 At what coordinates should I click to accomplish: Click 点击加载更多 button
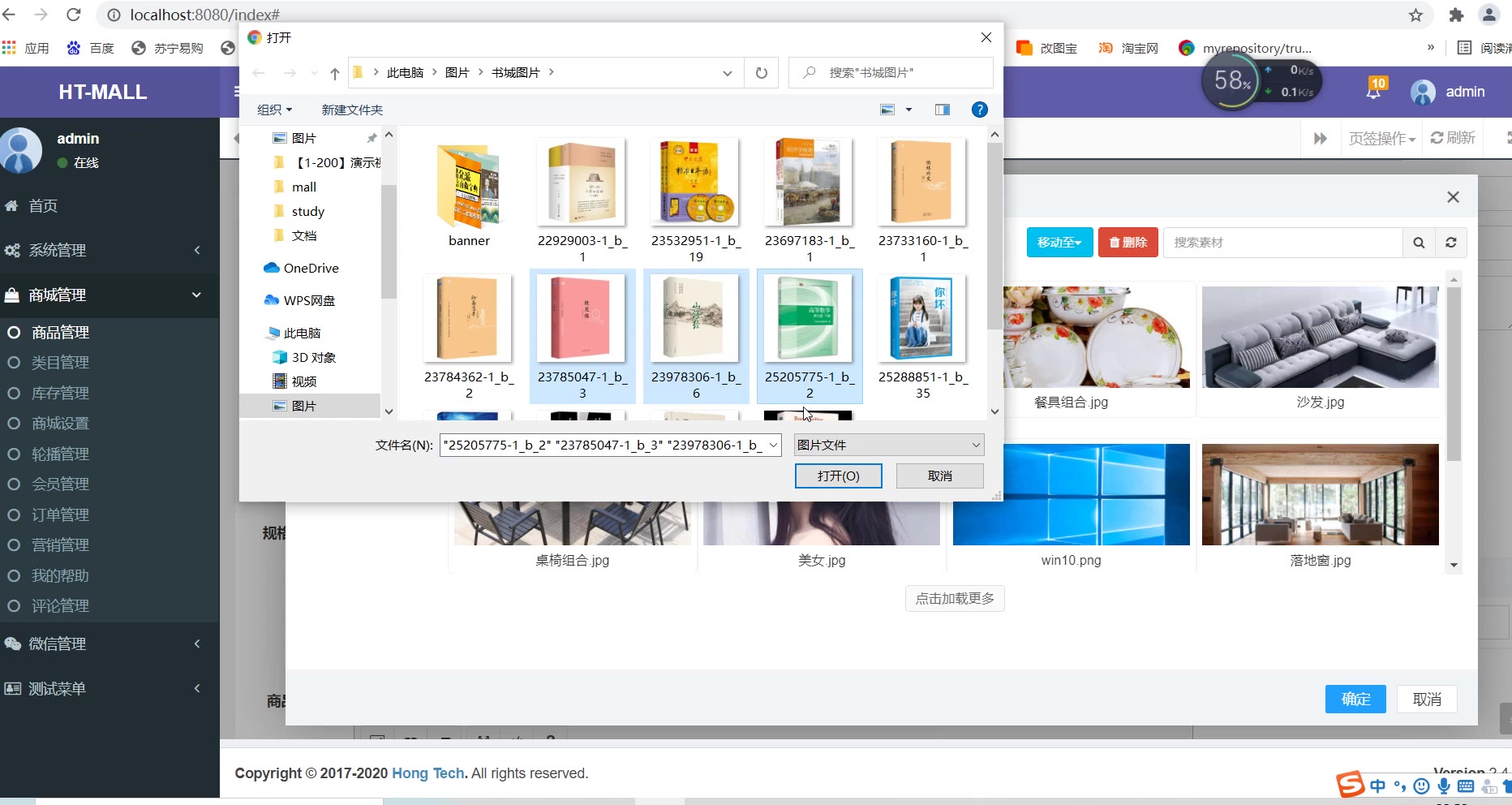955,599
